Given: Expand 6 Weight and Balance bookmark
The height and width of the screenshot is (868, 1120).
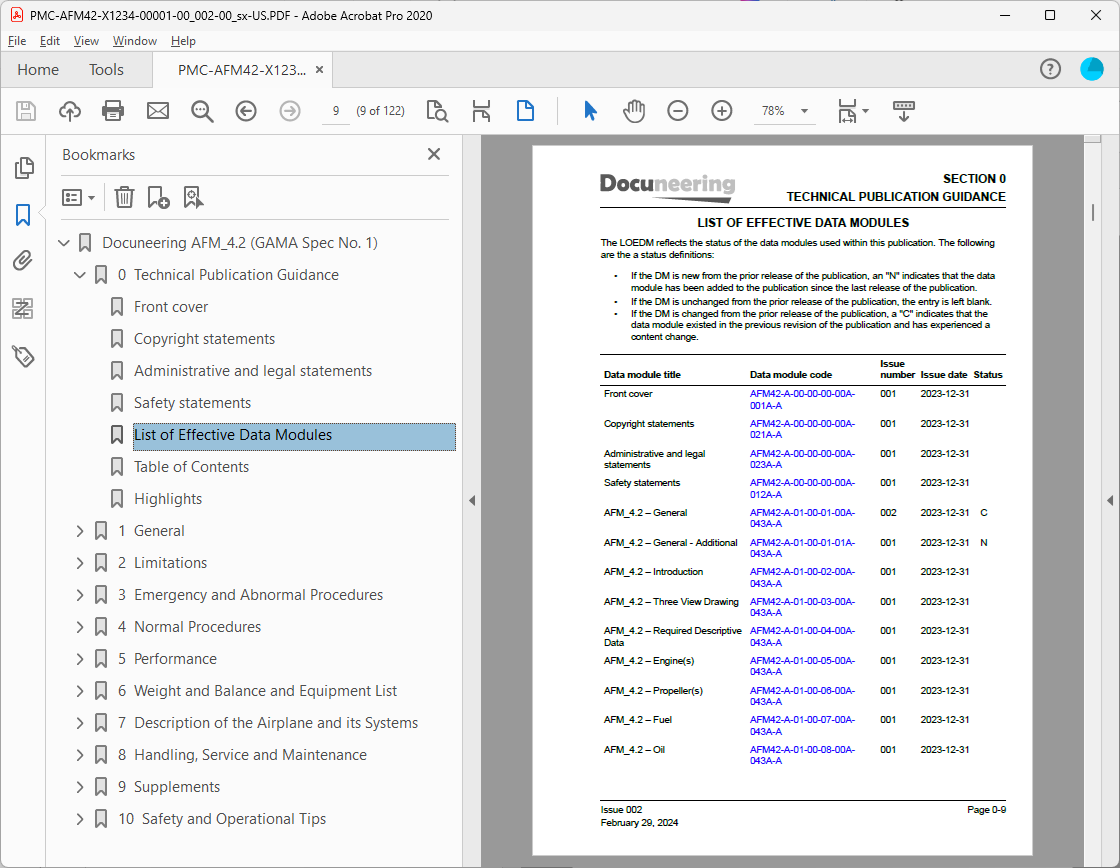Looking at the screenshot, I should pyautogui.click(x=80, y=691).
